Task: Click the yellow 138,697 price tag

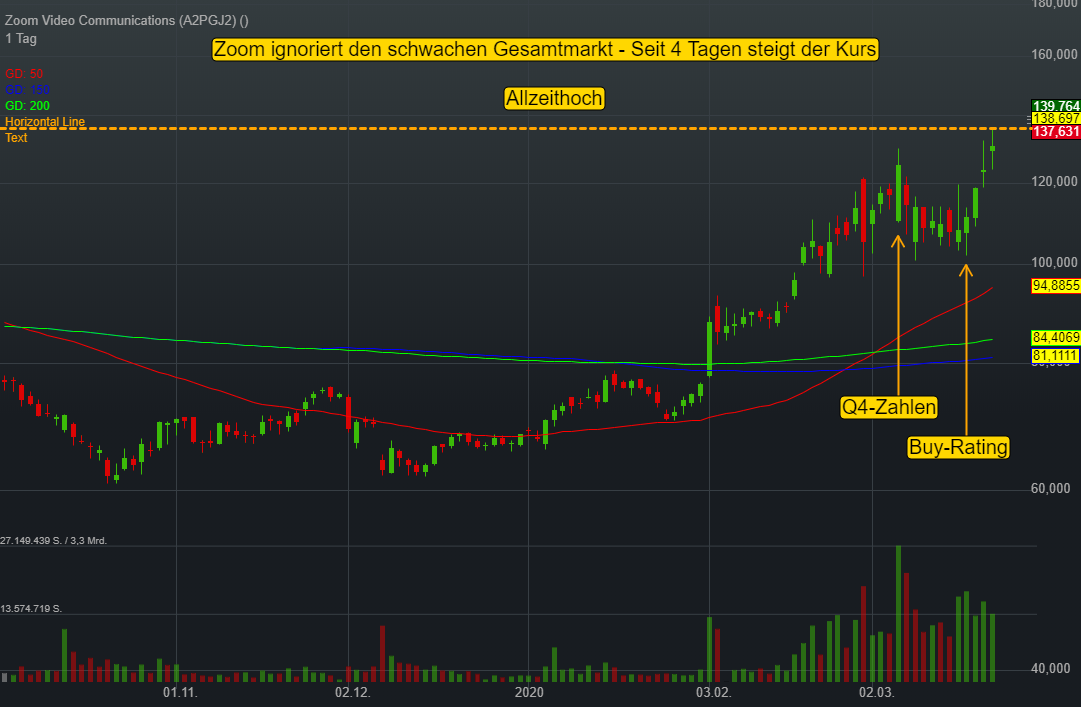Action: coord(1055,118)
